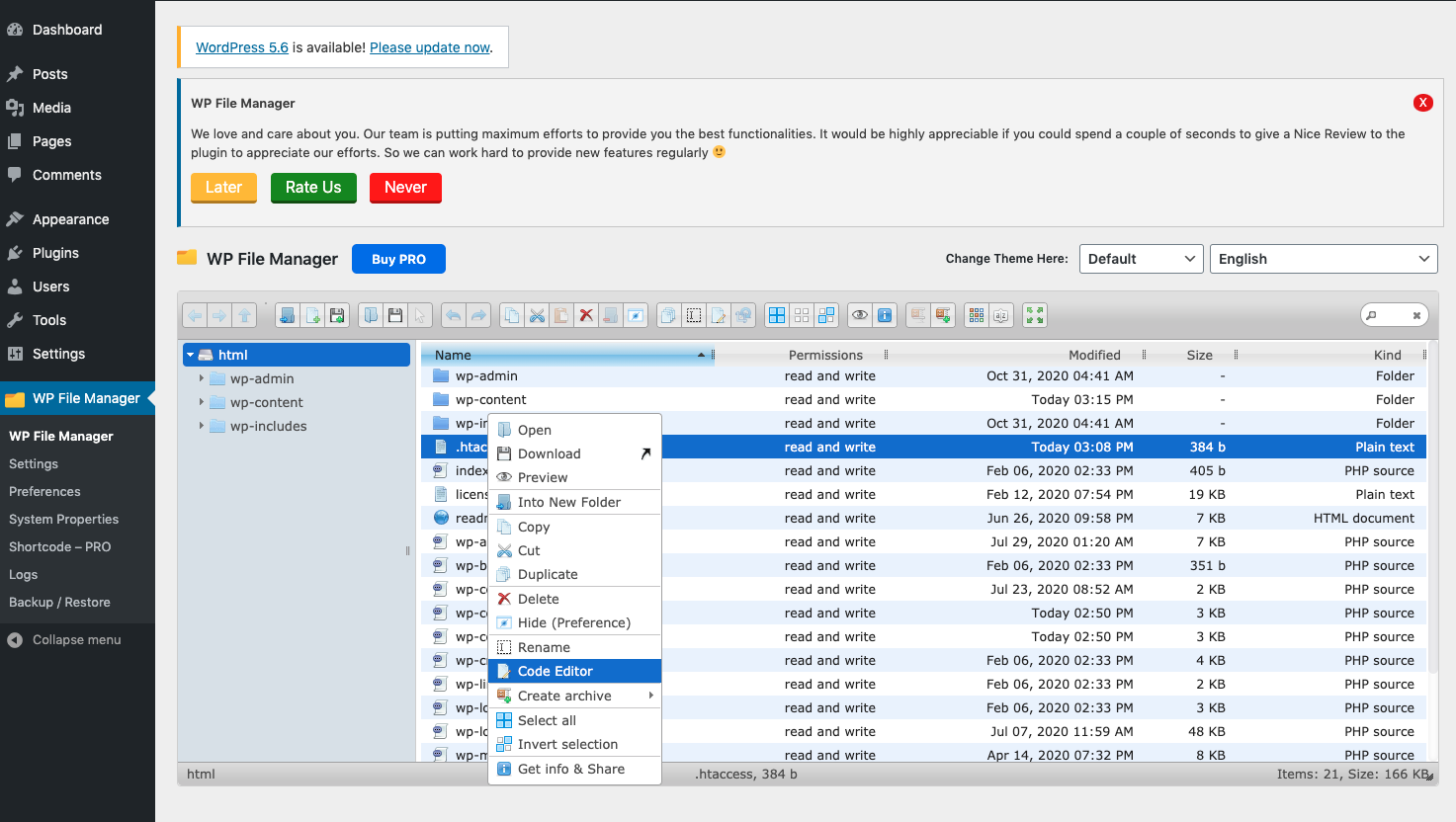Choose Rename from the context menu
This screenshot has width=1456, height=822.
click(574, 647)
